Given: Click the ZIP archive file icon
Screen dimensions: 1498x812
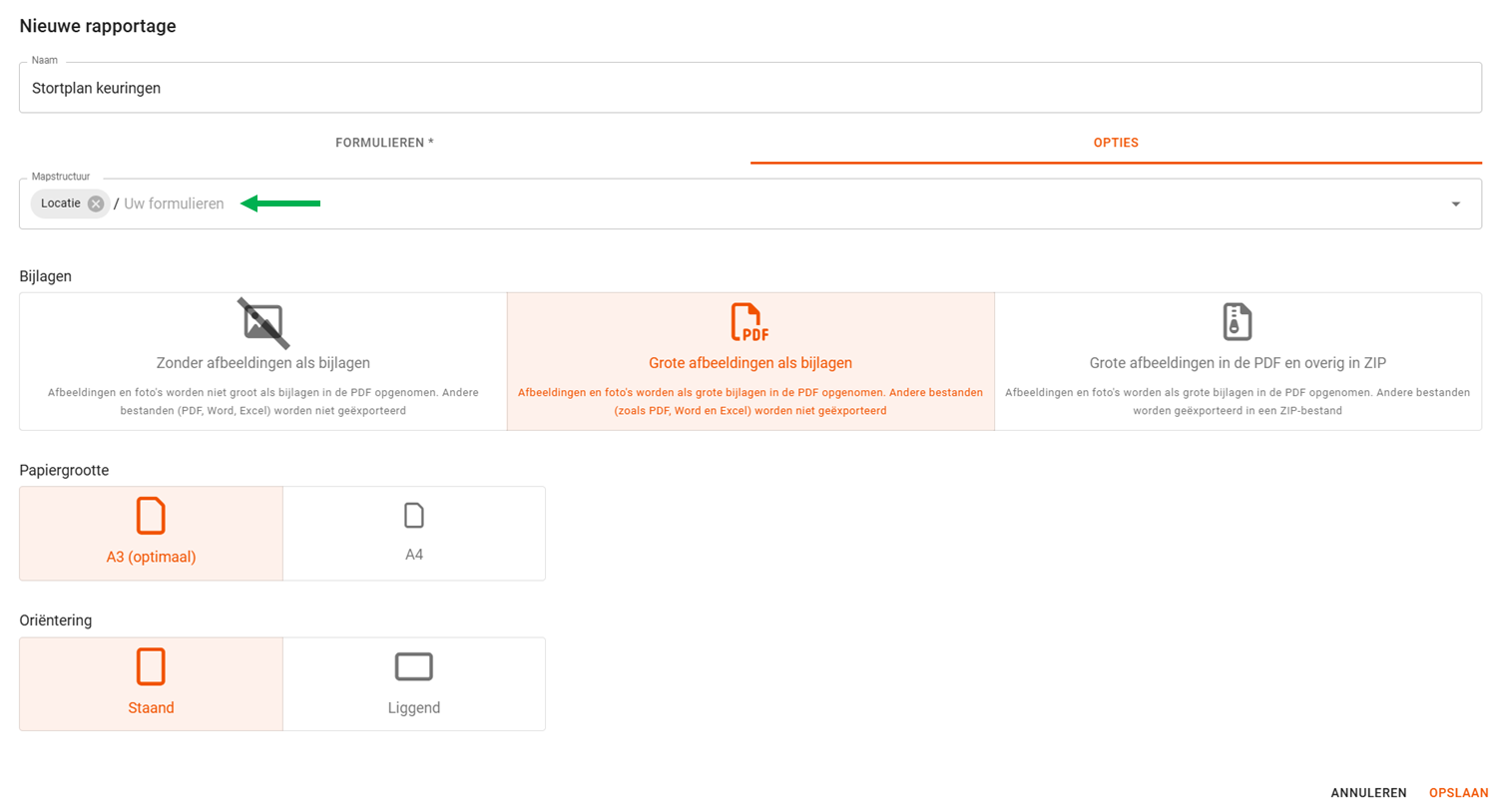Looking at the screenshot, I should (1237, 322).
